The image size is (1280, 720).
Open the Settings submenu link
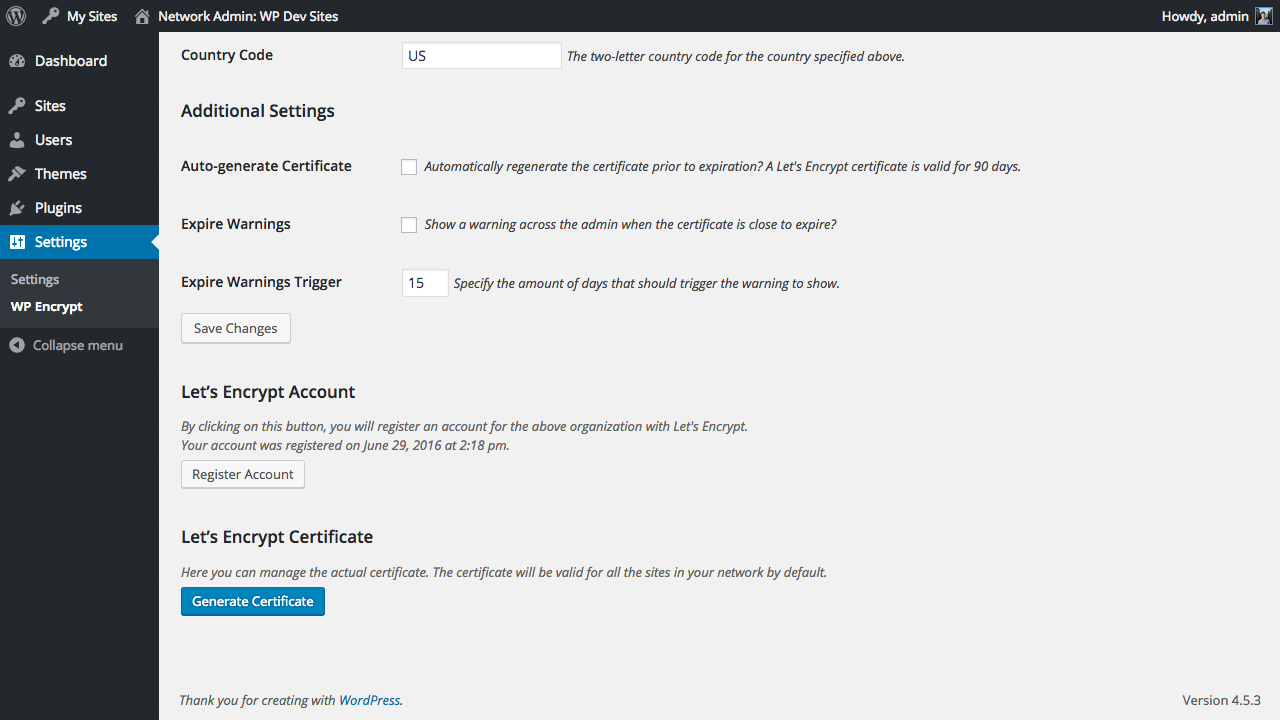[35, 279]
